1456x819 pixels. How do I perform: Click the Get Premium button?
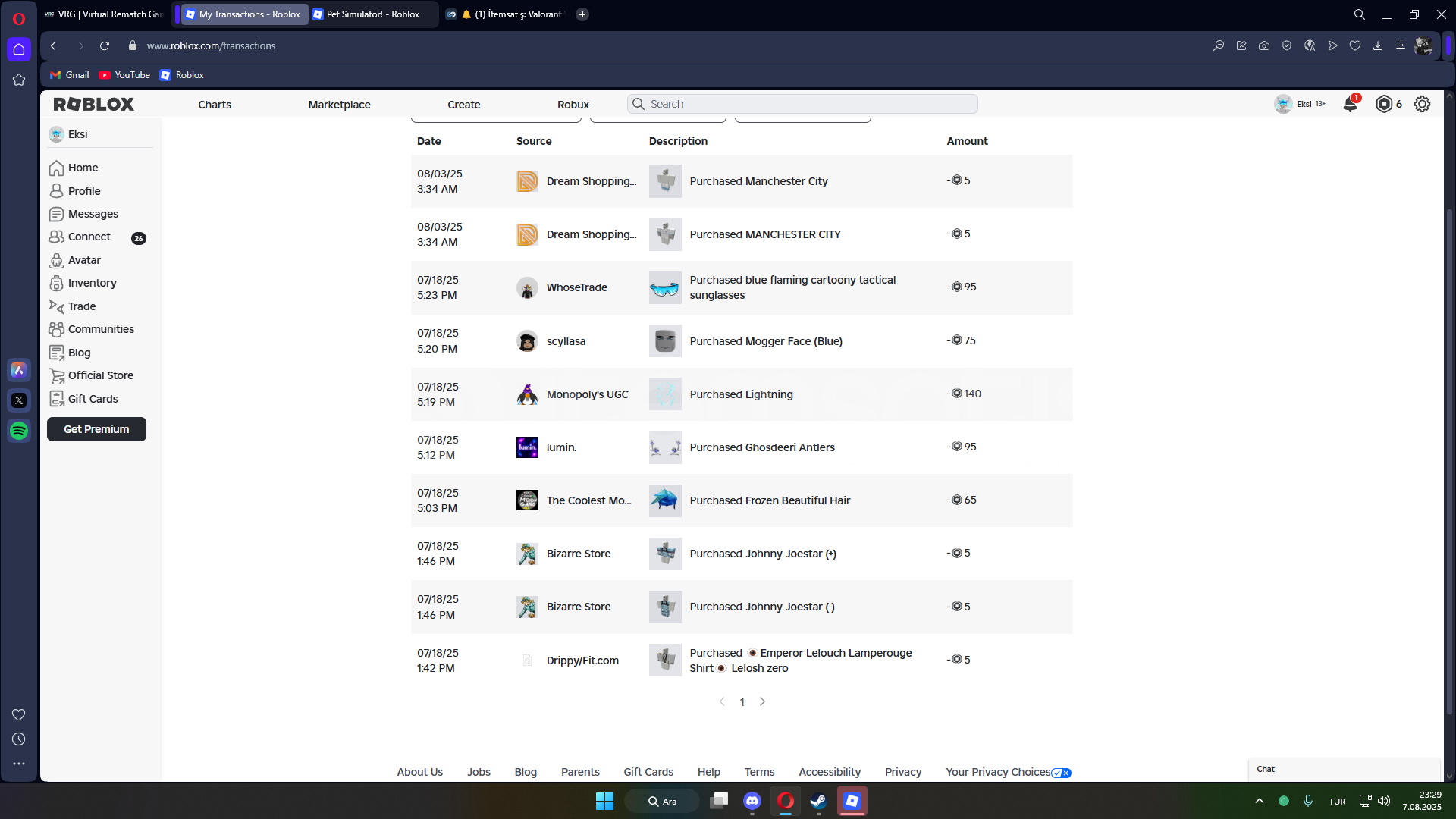click(96, 429)
